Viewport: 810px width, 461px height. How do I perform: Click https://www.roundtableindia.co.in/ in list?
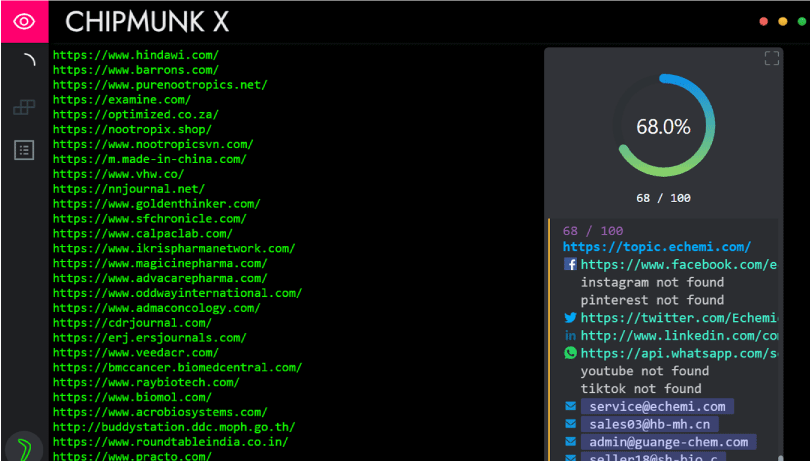[x=170, y=442]
